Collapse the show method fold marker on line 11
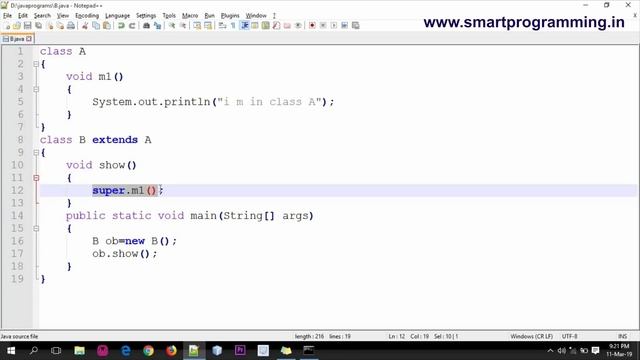 36,178
